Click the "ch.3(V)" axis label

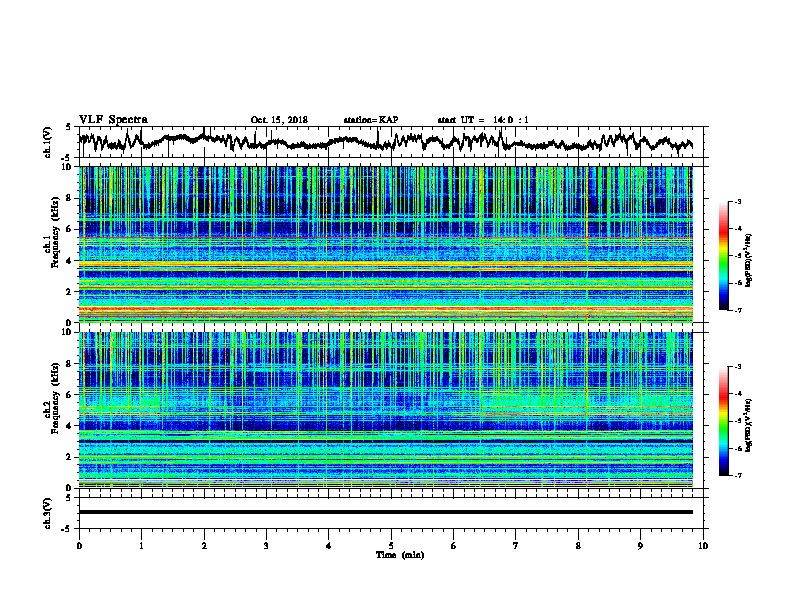pos(48,513)
